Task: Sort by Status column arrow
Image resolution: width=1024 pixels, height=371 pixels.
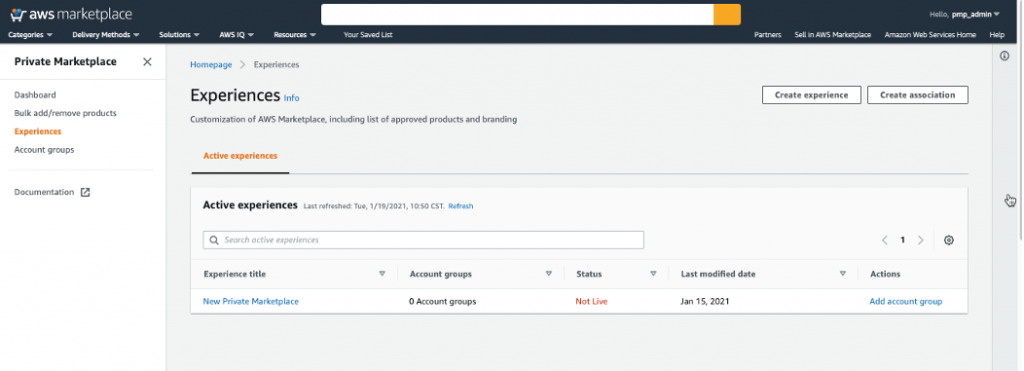Action: click(x=653, y=274)
